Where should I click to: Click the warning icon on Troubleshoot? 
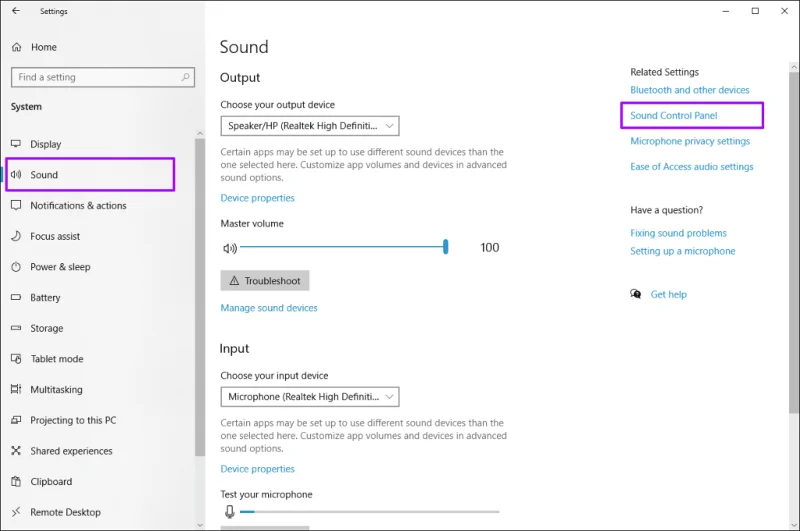click(234, 281)
